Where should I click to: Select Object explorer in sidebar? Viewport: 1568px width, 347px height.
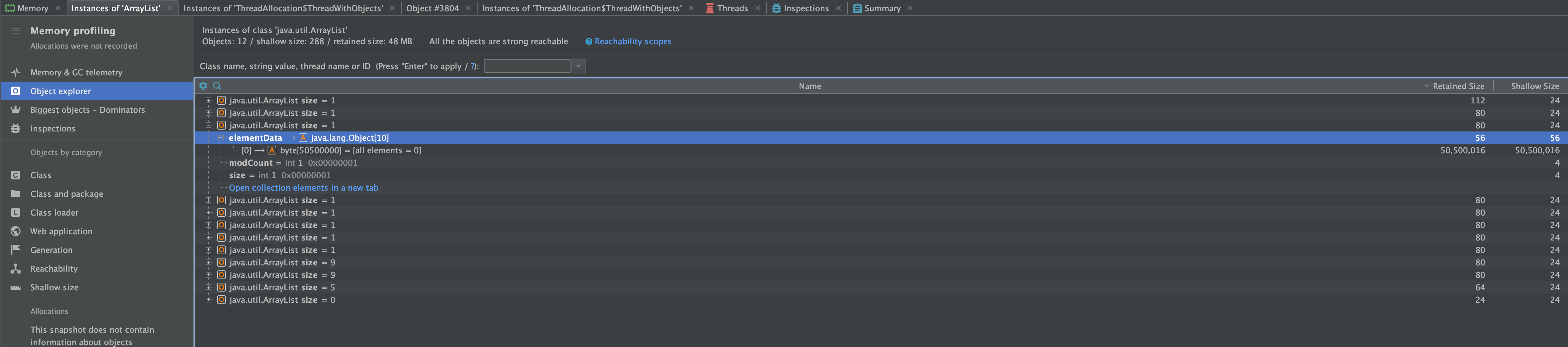(x=97, y=91)
